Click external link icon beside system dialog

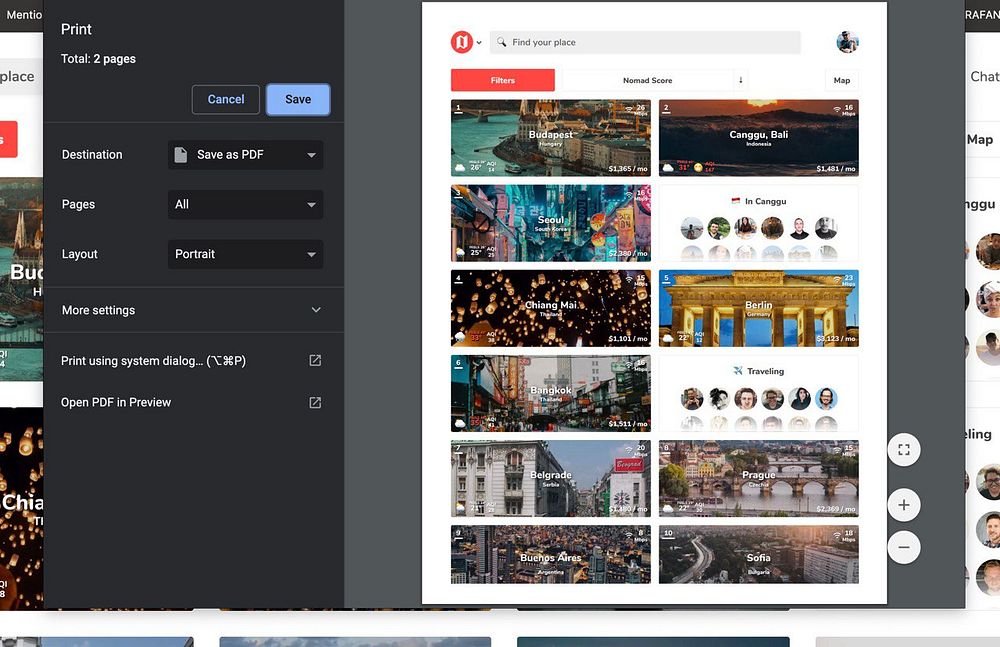coord(315,361)
